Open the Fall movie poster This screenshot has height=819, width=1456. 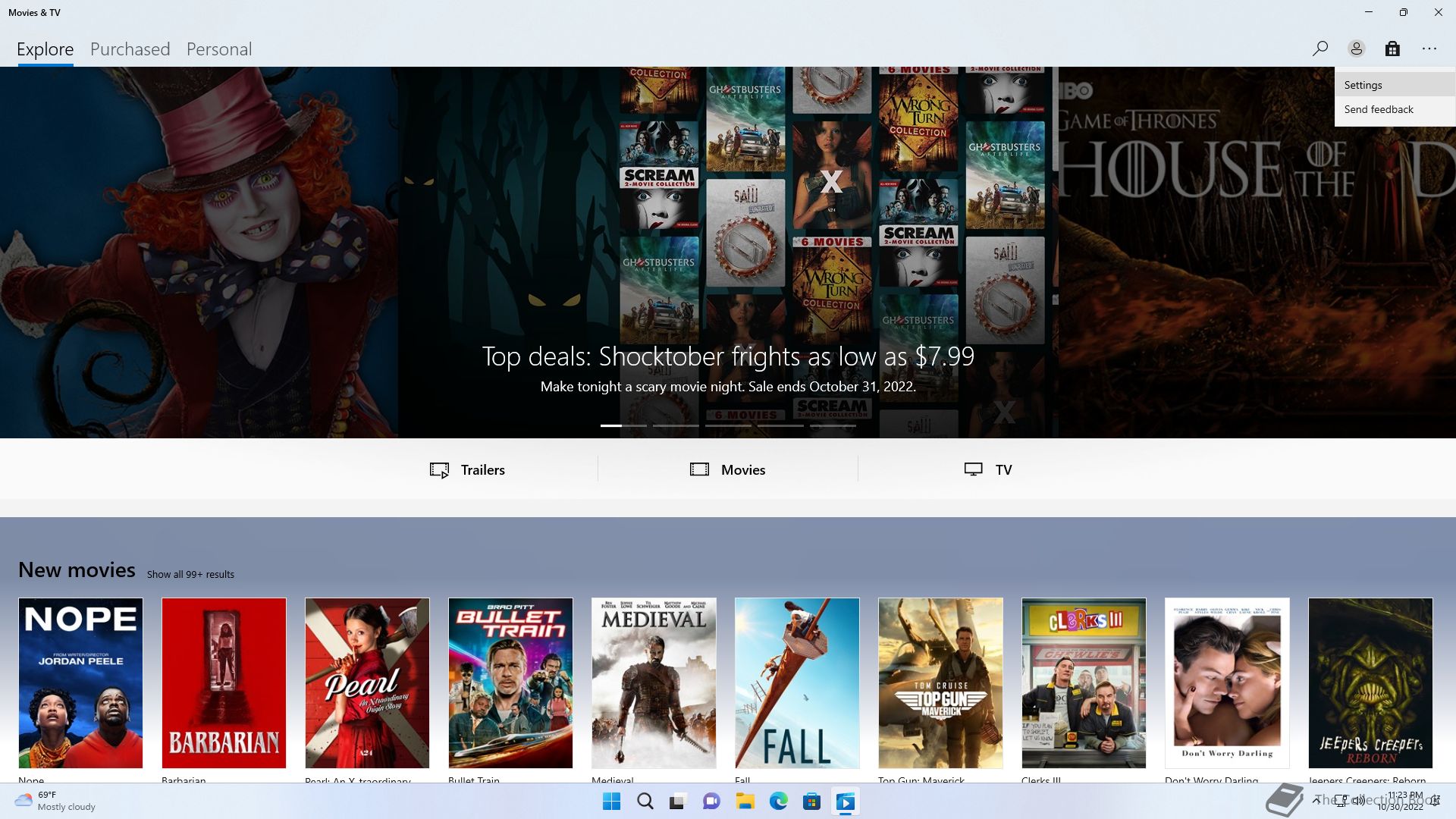click(x=797, y=683)
